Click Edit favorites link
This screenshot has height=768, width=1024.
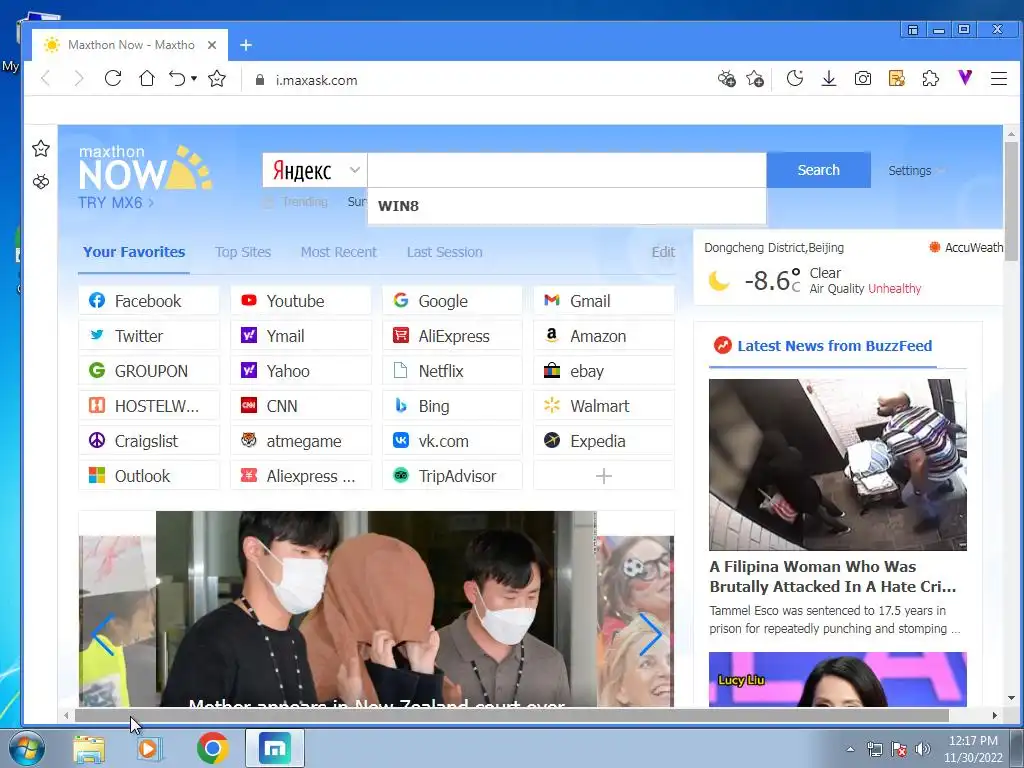(x=663, y=252)
